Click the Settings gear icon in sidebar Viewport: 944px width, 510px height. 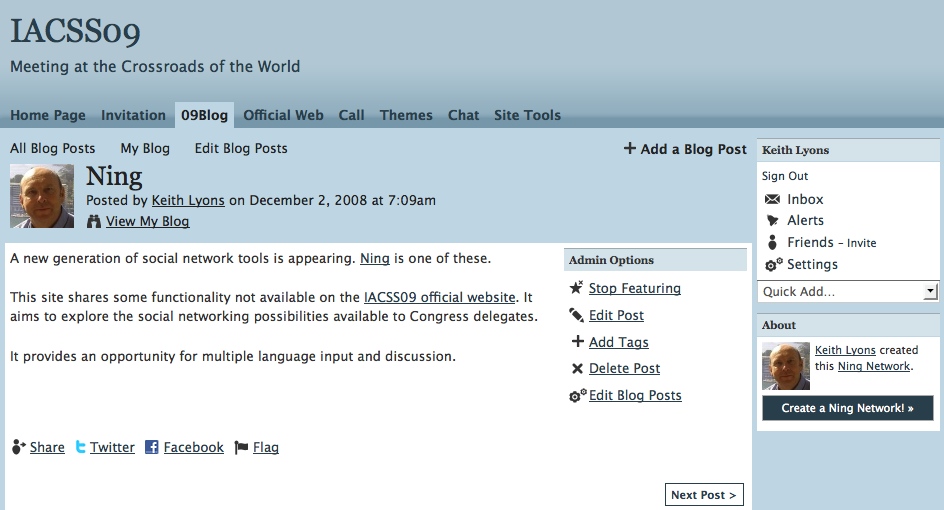pyautogui.click(x=774, y=264)
